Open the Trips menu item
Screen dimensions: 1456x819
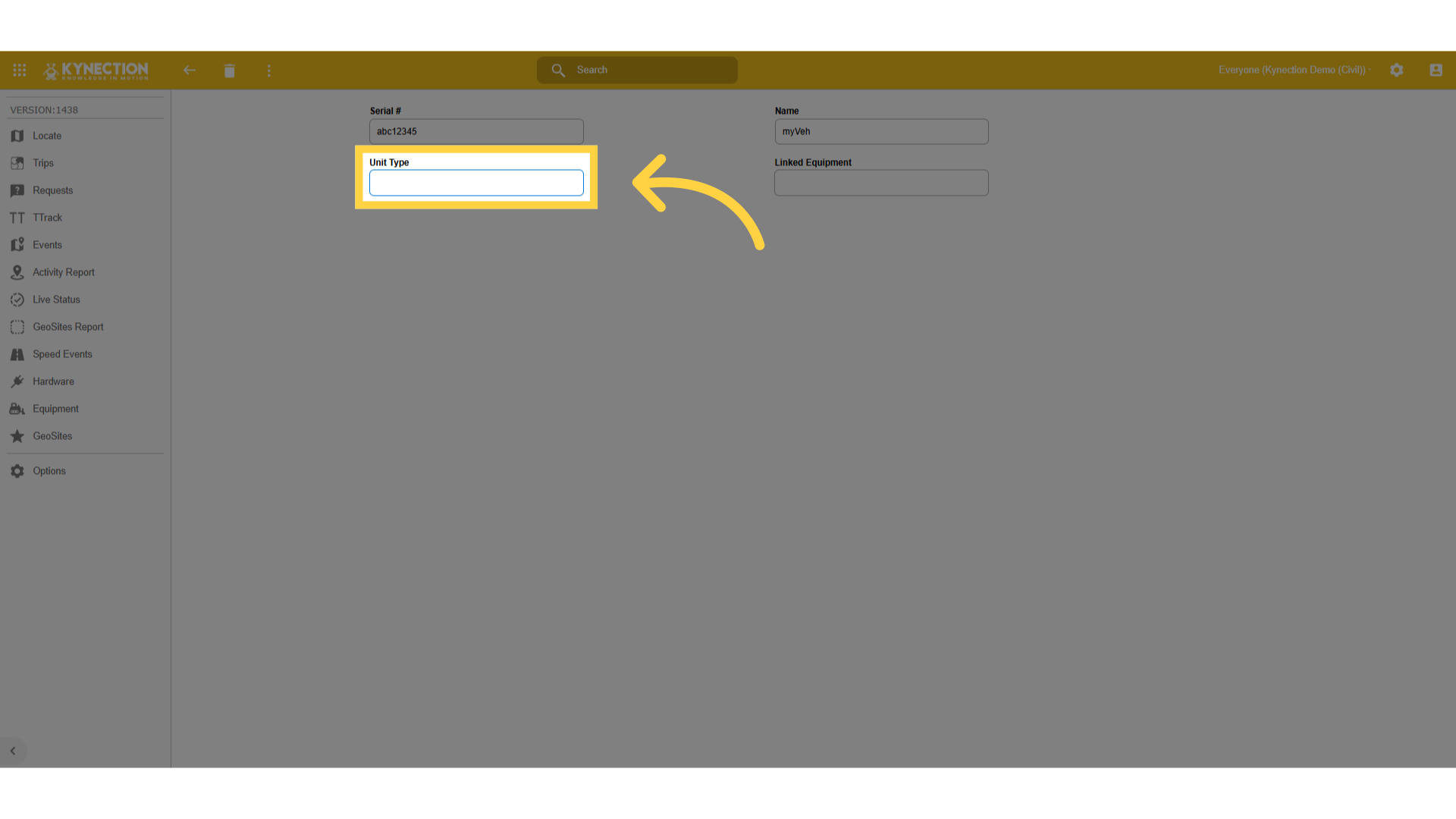[43, 163]
